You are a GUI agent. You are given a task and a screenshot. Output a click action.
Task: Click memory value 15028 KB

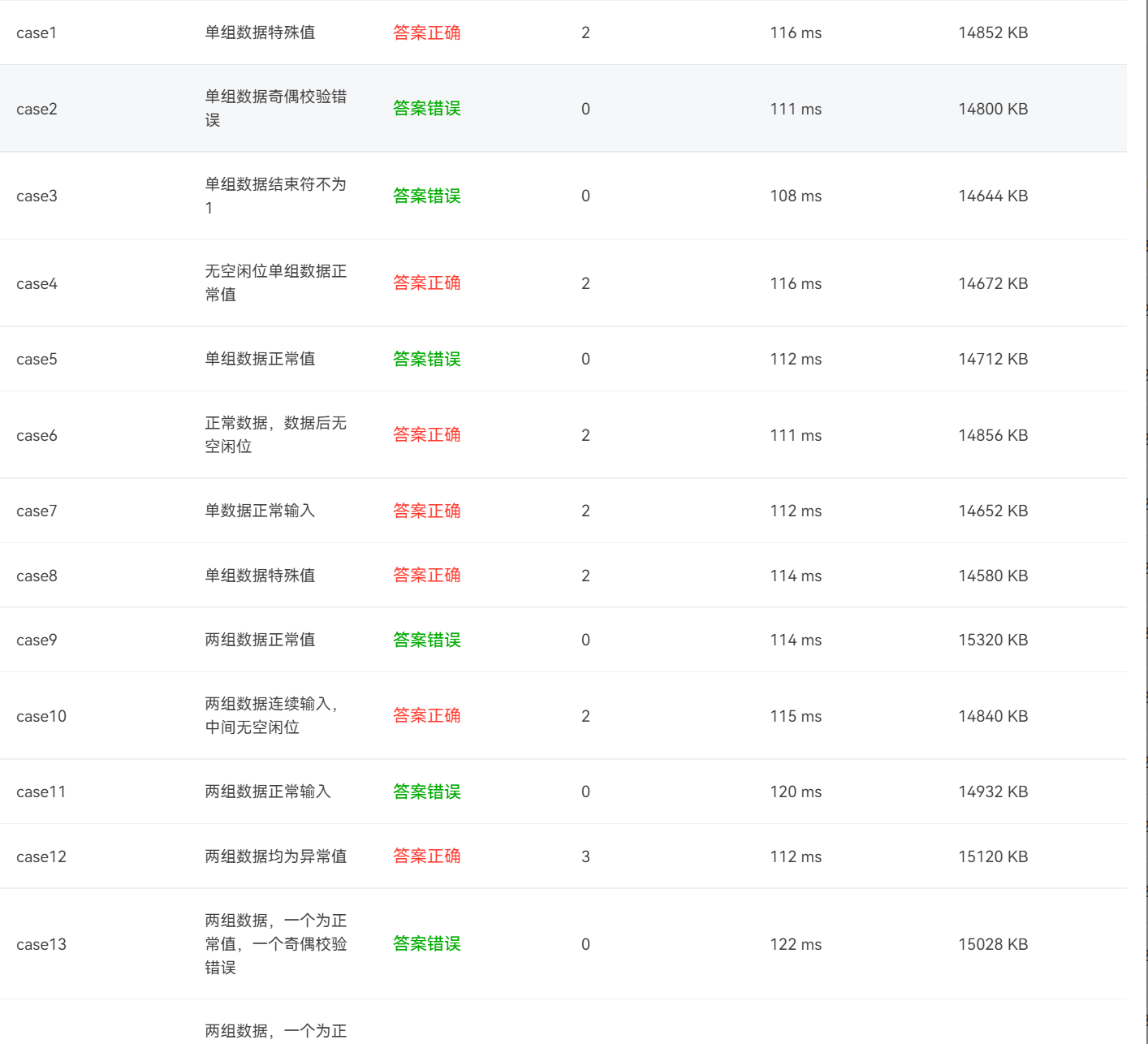pos(993,945)
